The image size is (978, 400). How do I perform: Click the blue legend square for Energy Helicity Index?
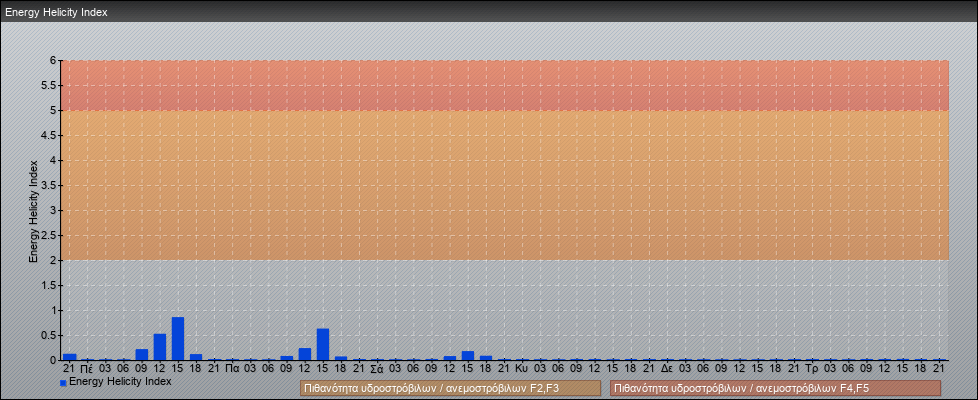coord(63,383)
